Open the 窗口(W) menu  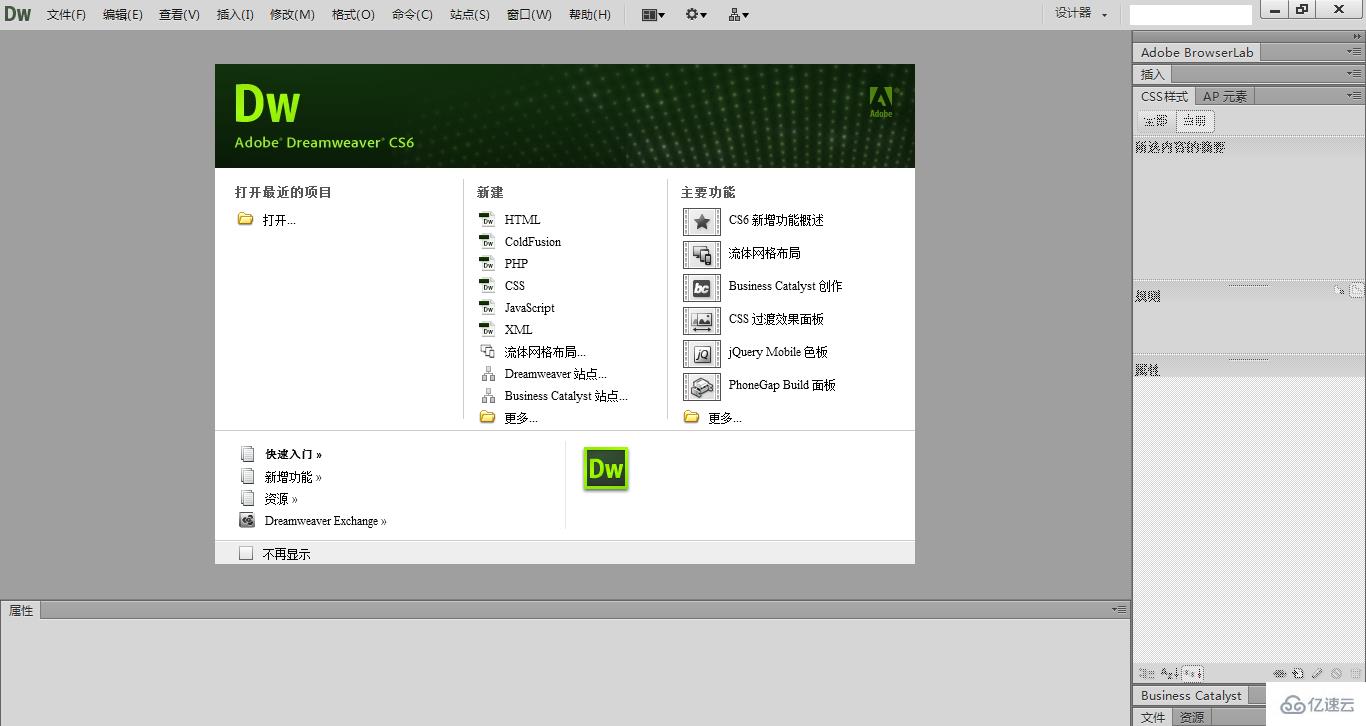[x=529, y=14]
